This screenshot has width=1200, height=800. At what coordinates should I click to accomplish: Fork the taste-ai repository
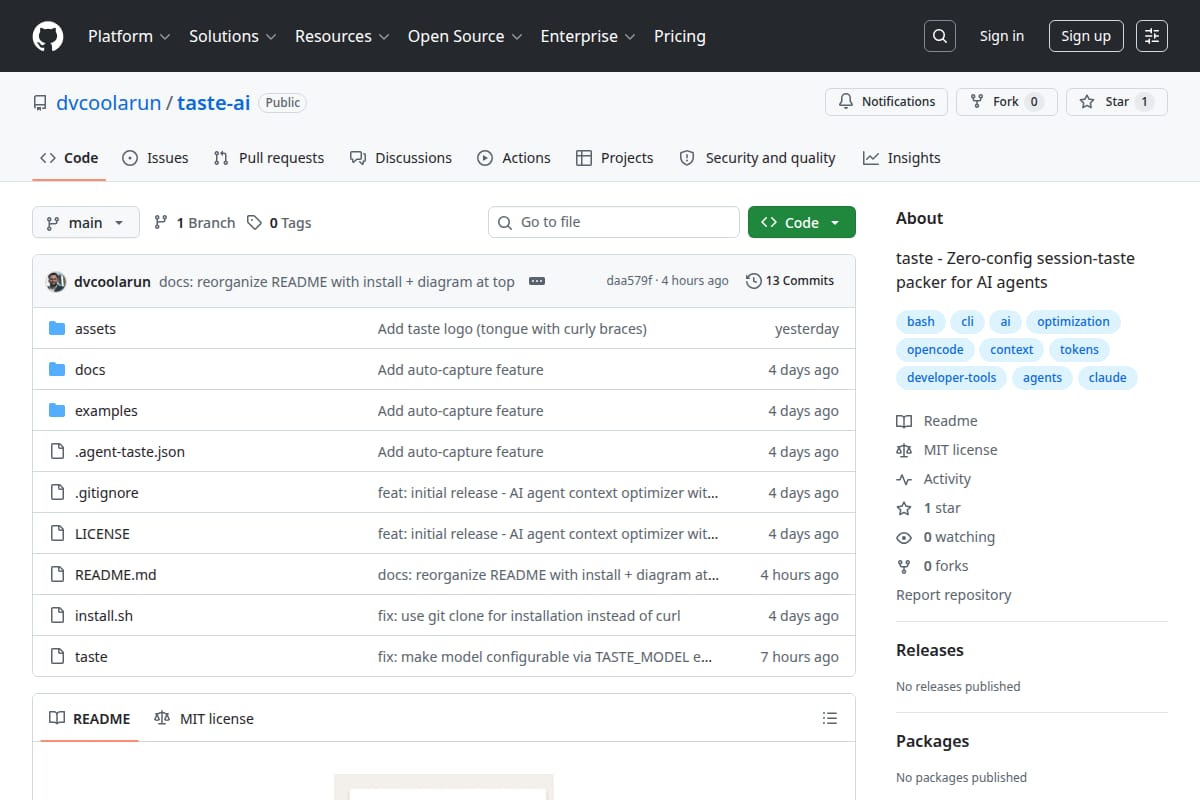click(x=1007, y=102)
